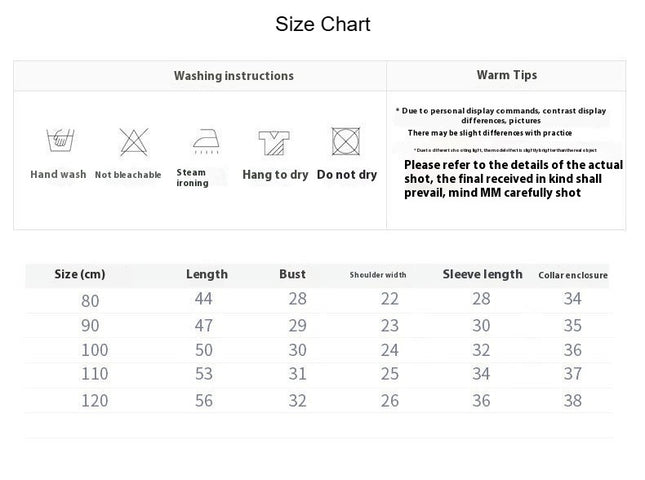Click the Size Chart title
Image resolution: width=645 pixels, height=480 pixels.
pyautogui.click(x=323, y=24)
